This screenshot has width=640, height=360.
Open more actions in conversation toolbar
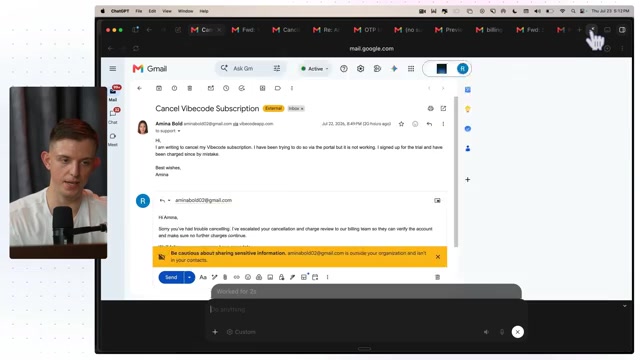point(292,88)
